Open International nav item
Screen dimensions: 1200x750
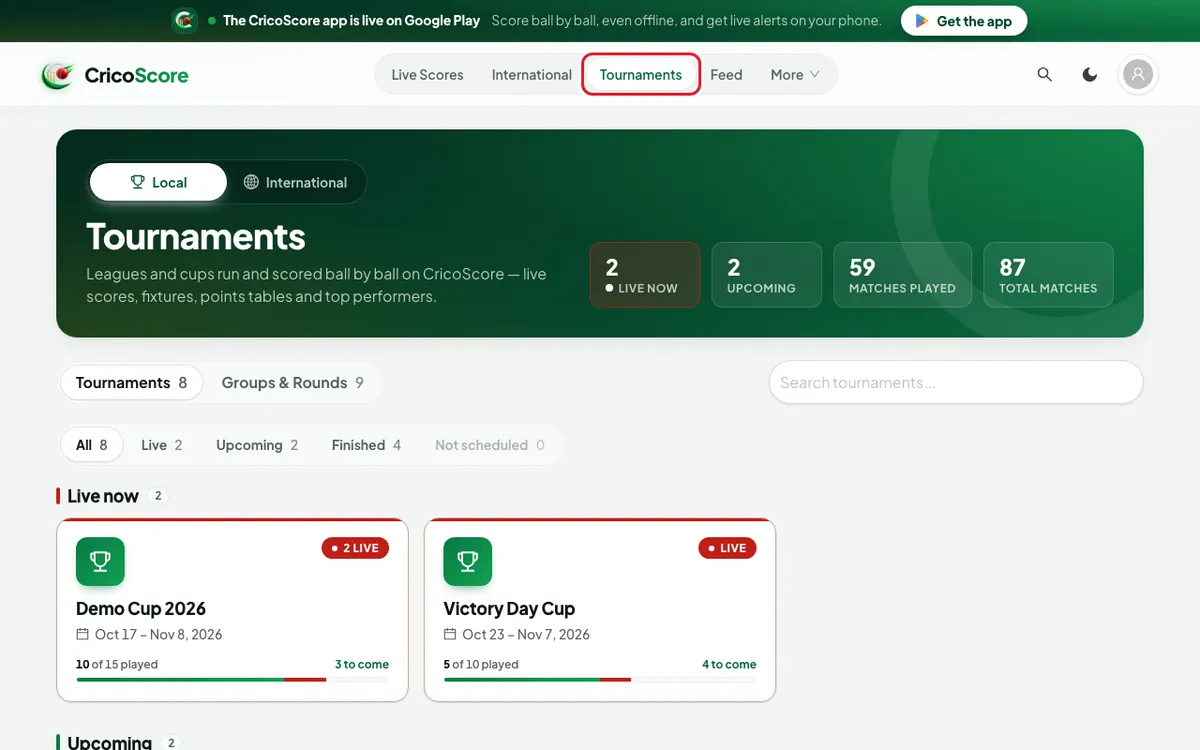(532, 75)
